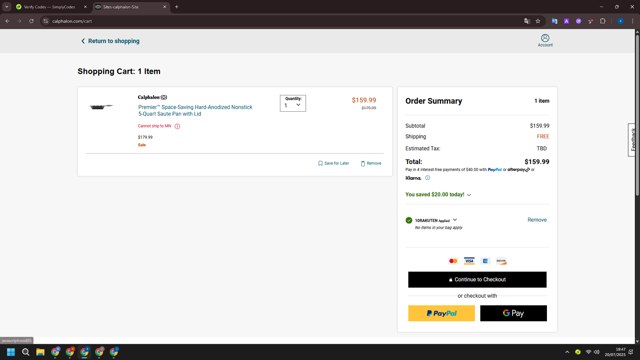The height and width of the screenshot is (360, 640).
Task: Open a new browser tab
Action: click(x=176, y=7)
